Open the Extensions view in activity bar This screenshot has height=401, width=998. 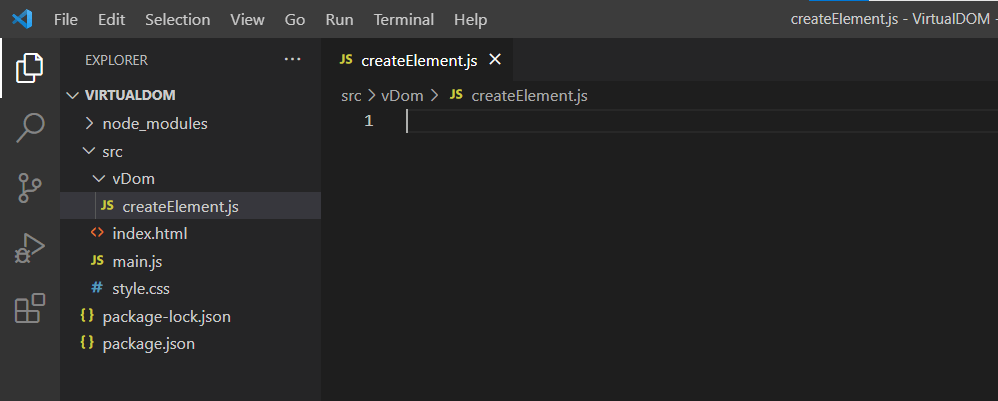tap(29, 308)
